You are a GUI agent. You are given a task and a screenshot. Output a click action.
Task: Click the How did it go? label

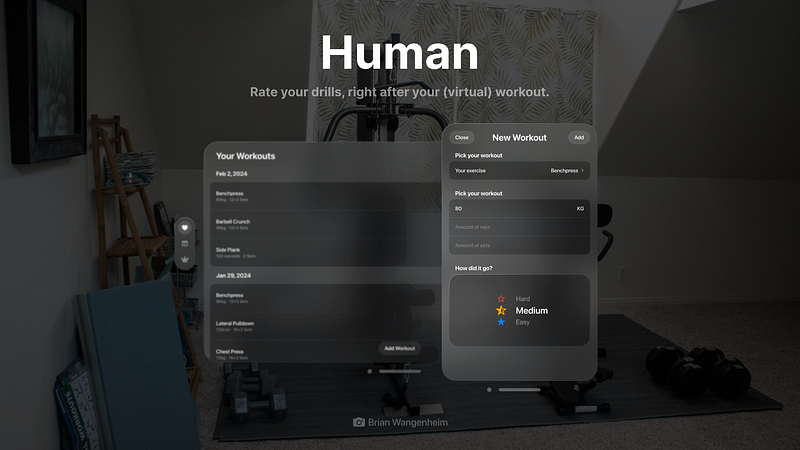[473, 268]
